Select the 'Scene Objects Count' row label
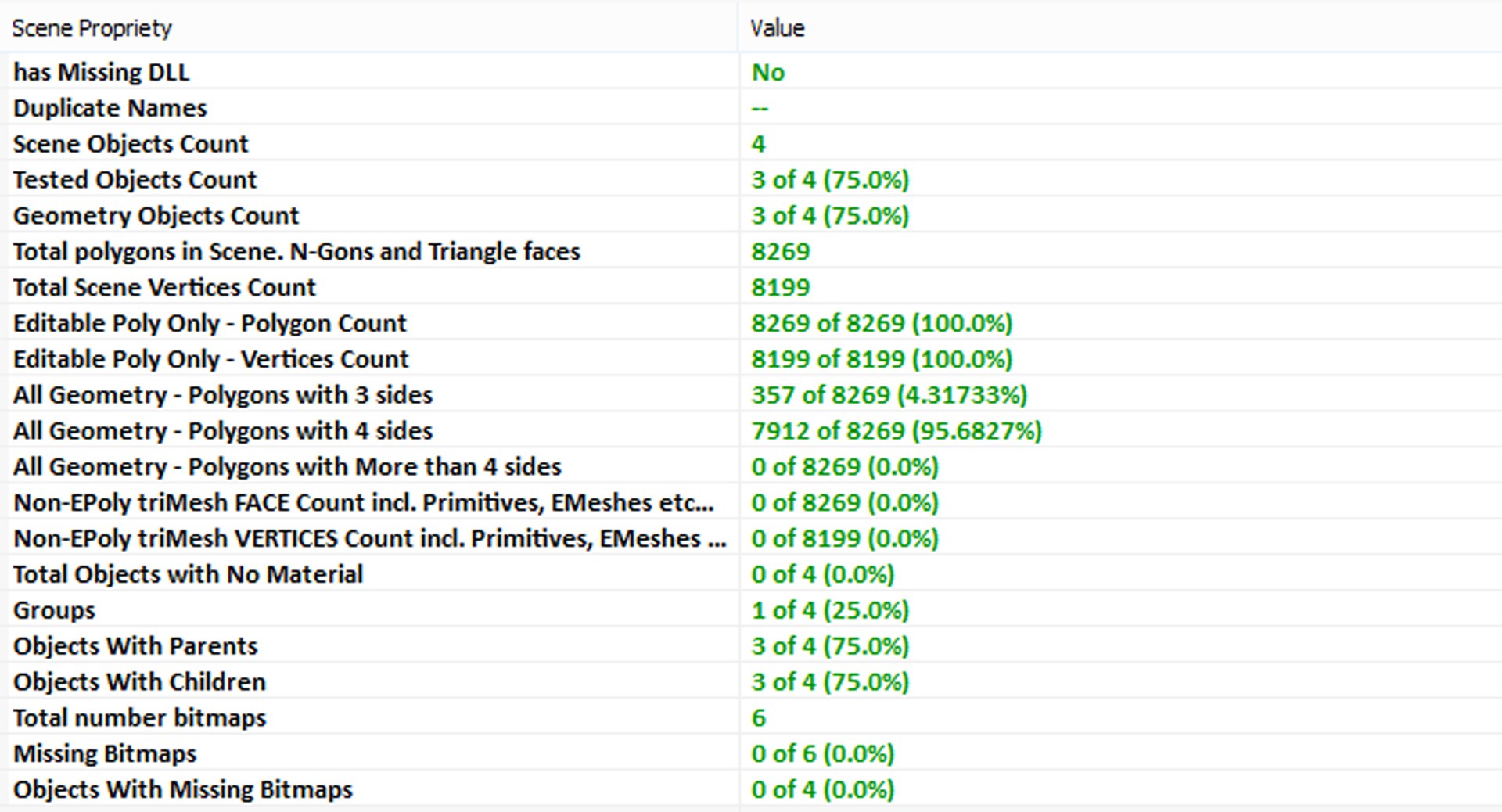The height and width of the screenshot is (812, 1502). (x=131, y=144)
